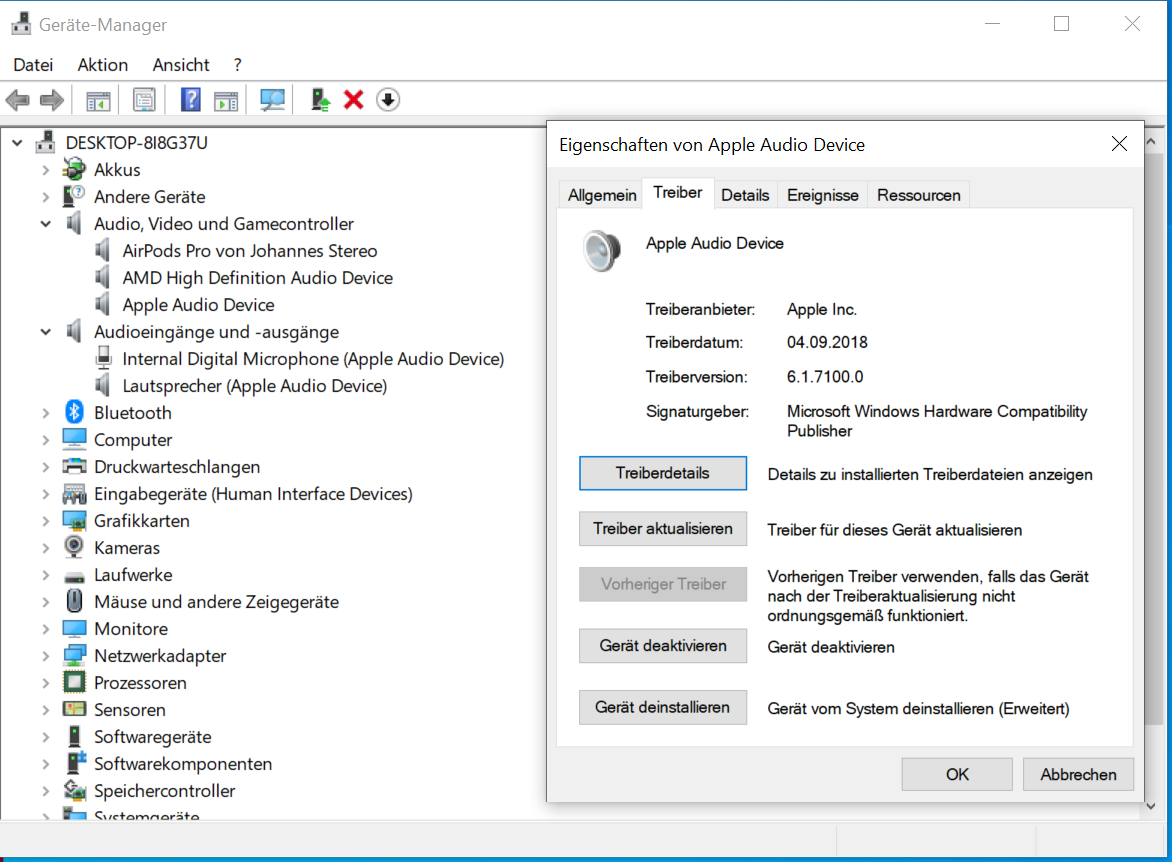Maximize the Geräte-Manager window
This screenshot has width=1172, height=862.
pos(1061,24)
